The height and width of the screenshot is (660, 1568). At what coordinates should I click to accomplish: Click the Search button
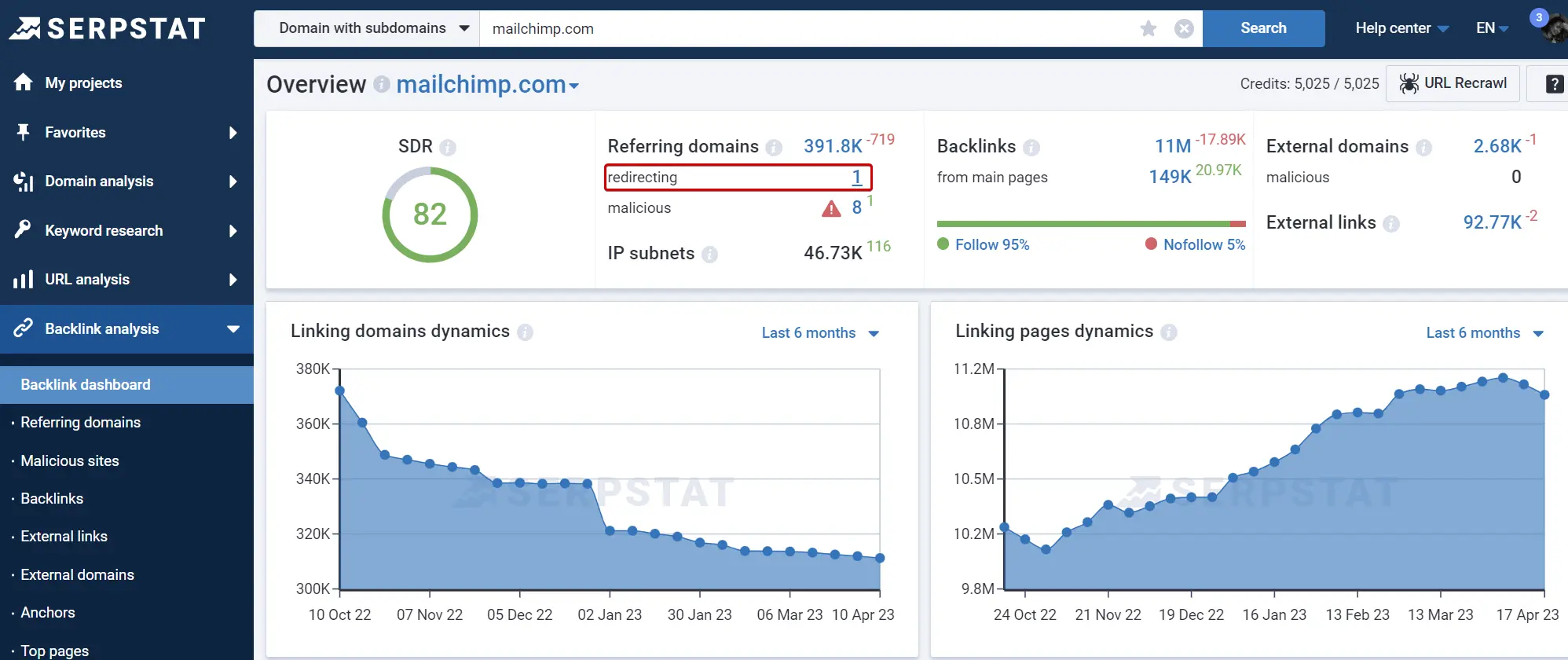(1263, 28)
